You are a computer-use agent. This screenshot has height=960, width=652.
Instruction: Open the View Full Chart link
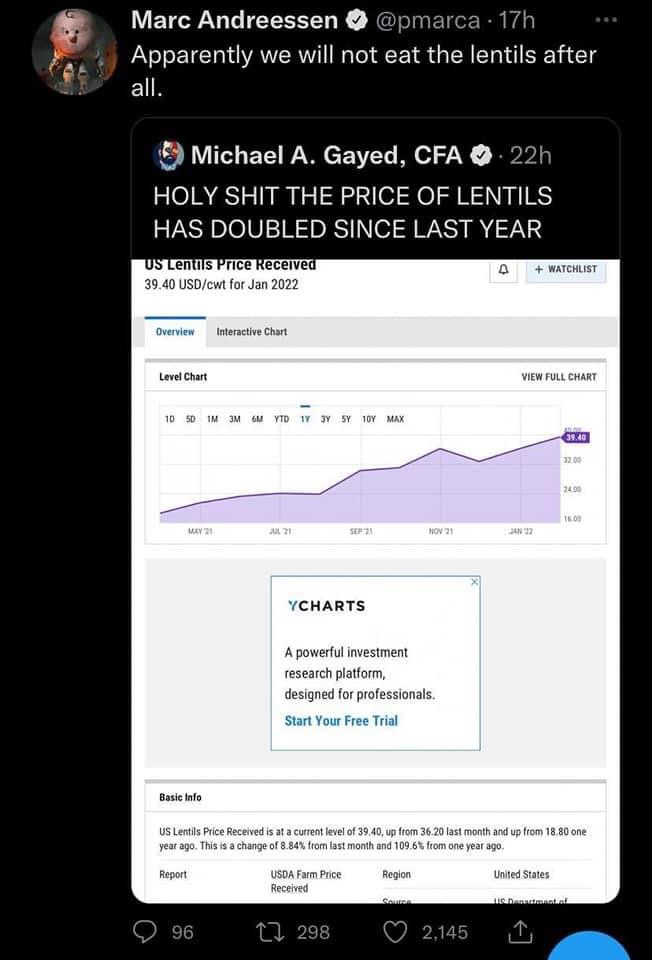[559, 377]
